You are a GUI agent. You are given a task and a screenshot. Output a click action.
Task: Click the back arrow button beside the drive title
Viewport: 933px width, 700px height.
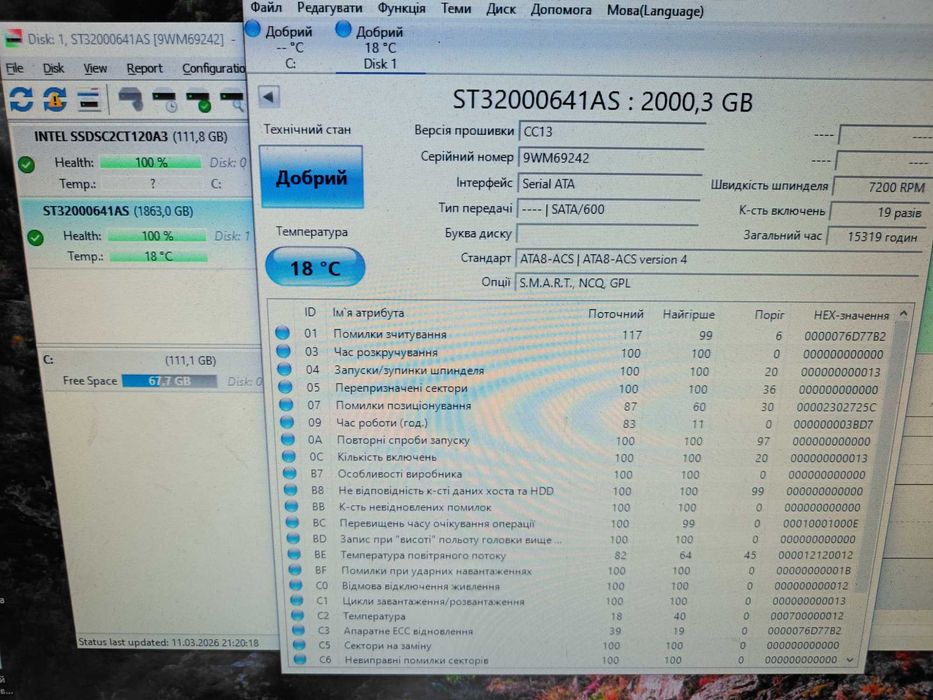click(x=269, y=96)
